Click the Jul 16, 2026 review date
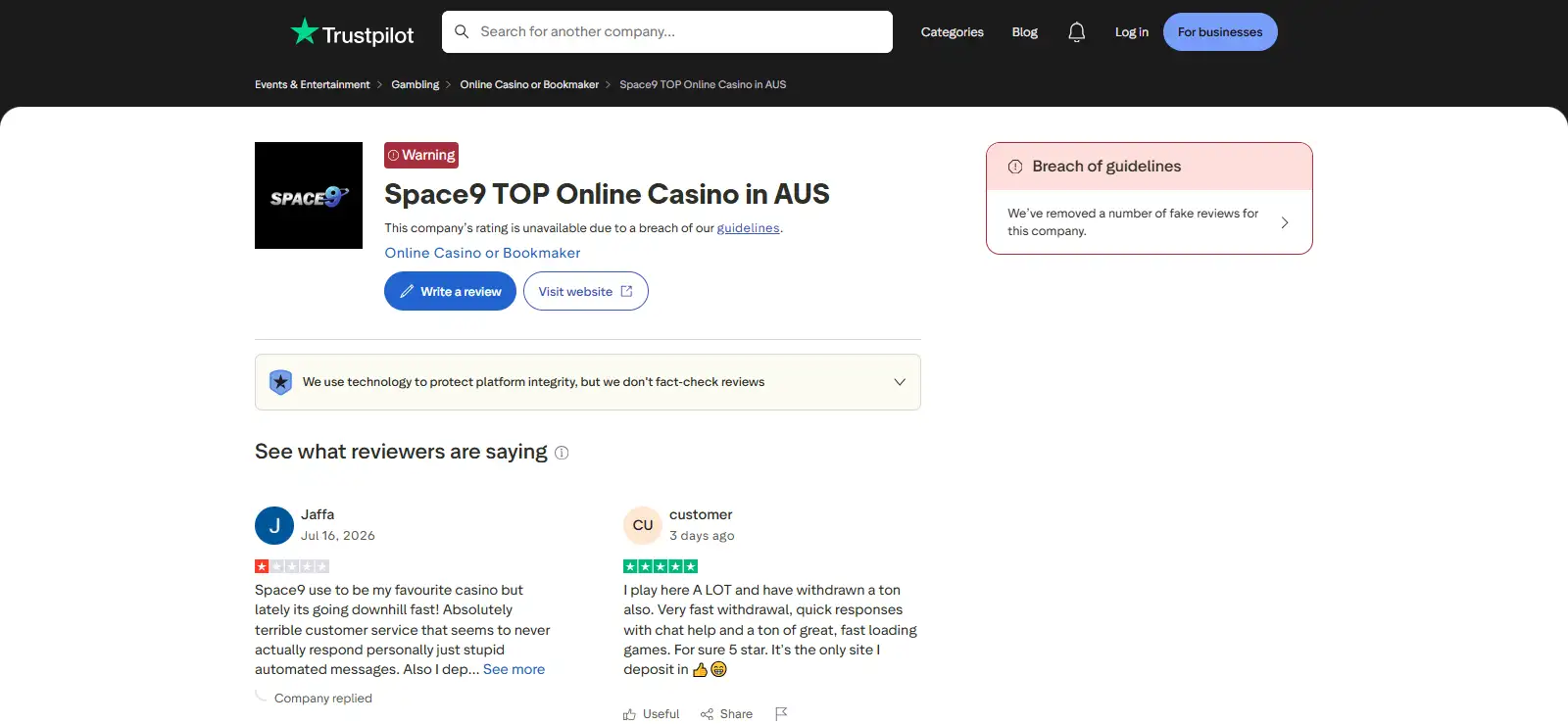 pyautogui.click(x=338, y=536)
